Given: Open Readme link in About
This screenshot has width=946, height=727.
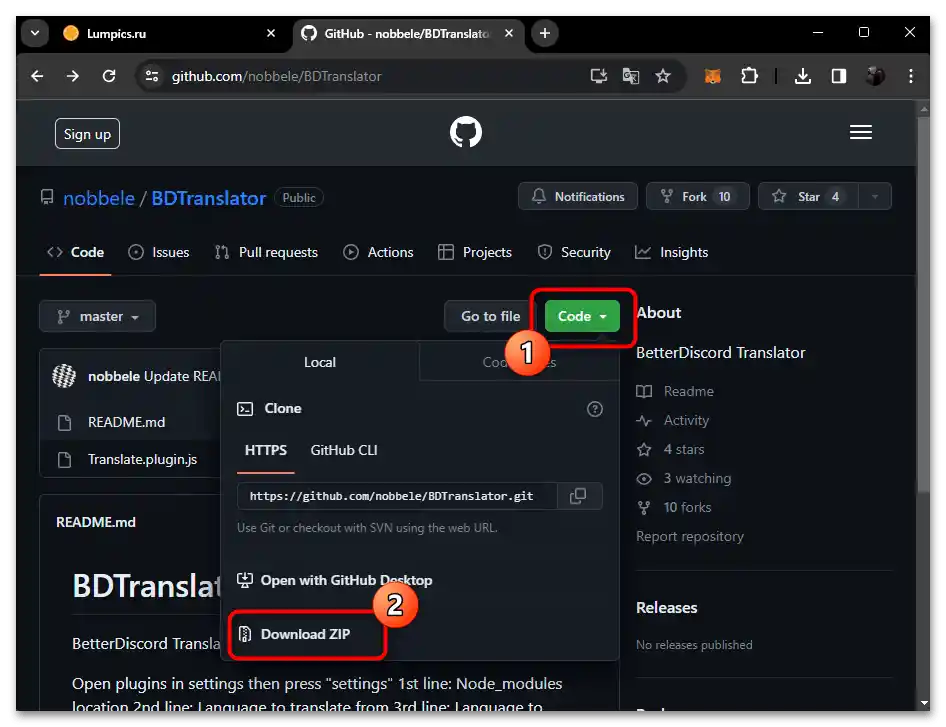Looking at the screenshot, I should pos(675,392).
